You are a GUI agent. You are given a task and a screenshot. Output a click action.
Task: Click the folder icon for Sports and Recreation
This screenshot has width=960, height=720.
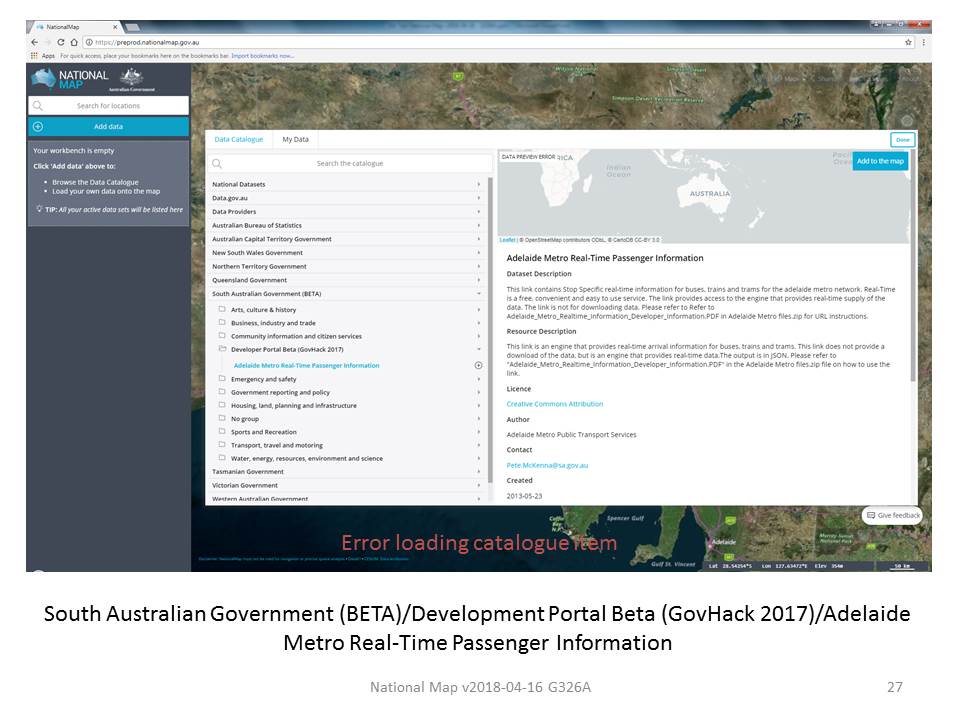point(222,432)
